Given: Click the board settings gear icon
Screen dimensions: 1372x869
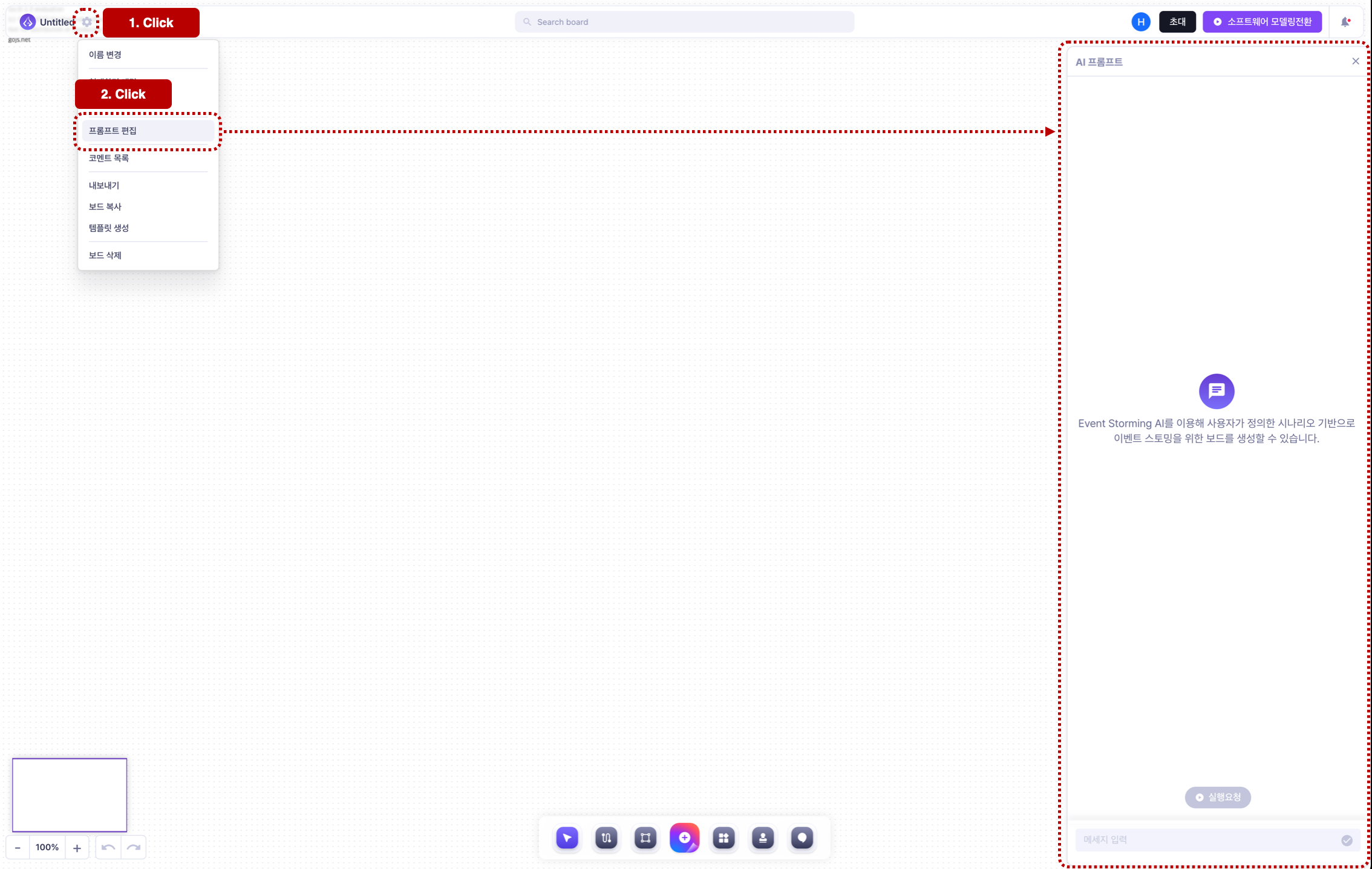Looking at the screenshot, I should pos(87,22).
